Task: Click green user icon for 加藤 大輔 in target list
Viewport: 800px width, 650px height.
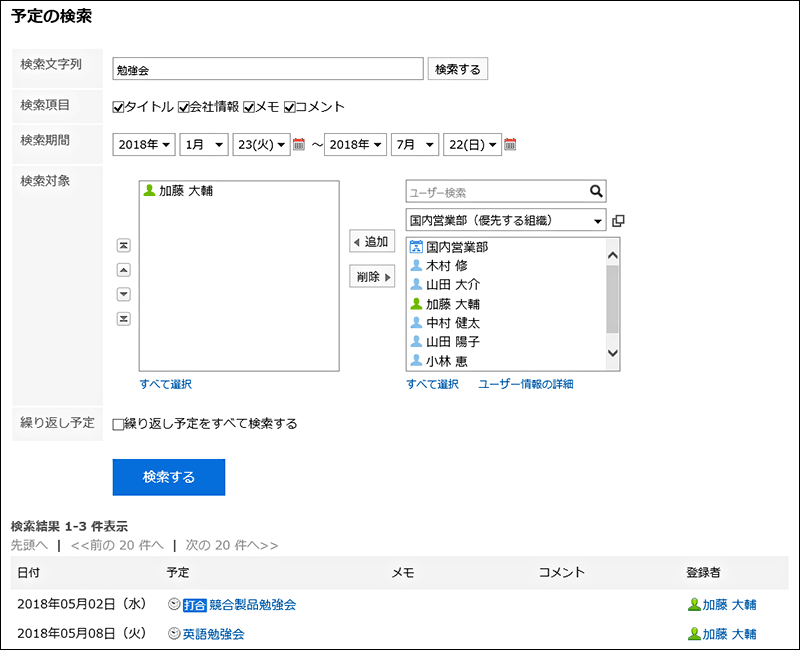Action: coord(149,191)
